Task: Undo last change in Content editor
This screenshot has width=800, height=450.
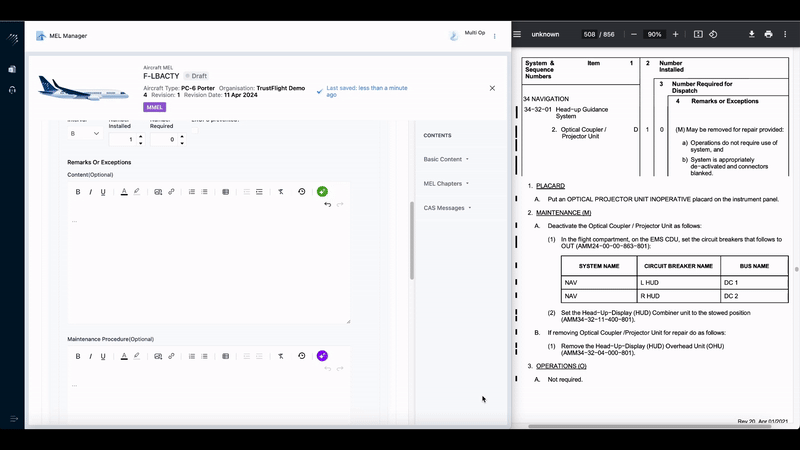Action: pos(328,204)
